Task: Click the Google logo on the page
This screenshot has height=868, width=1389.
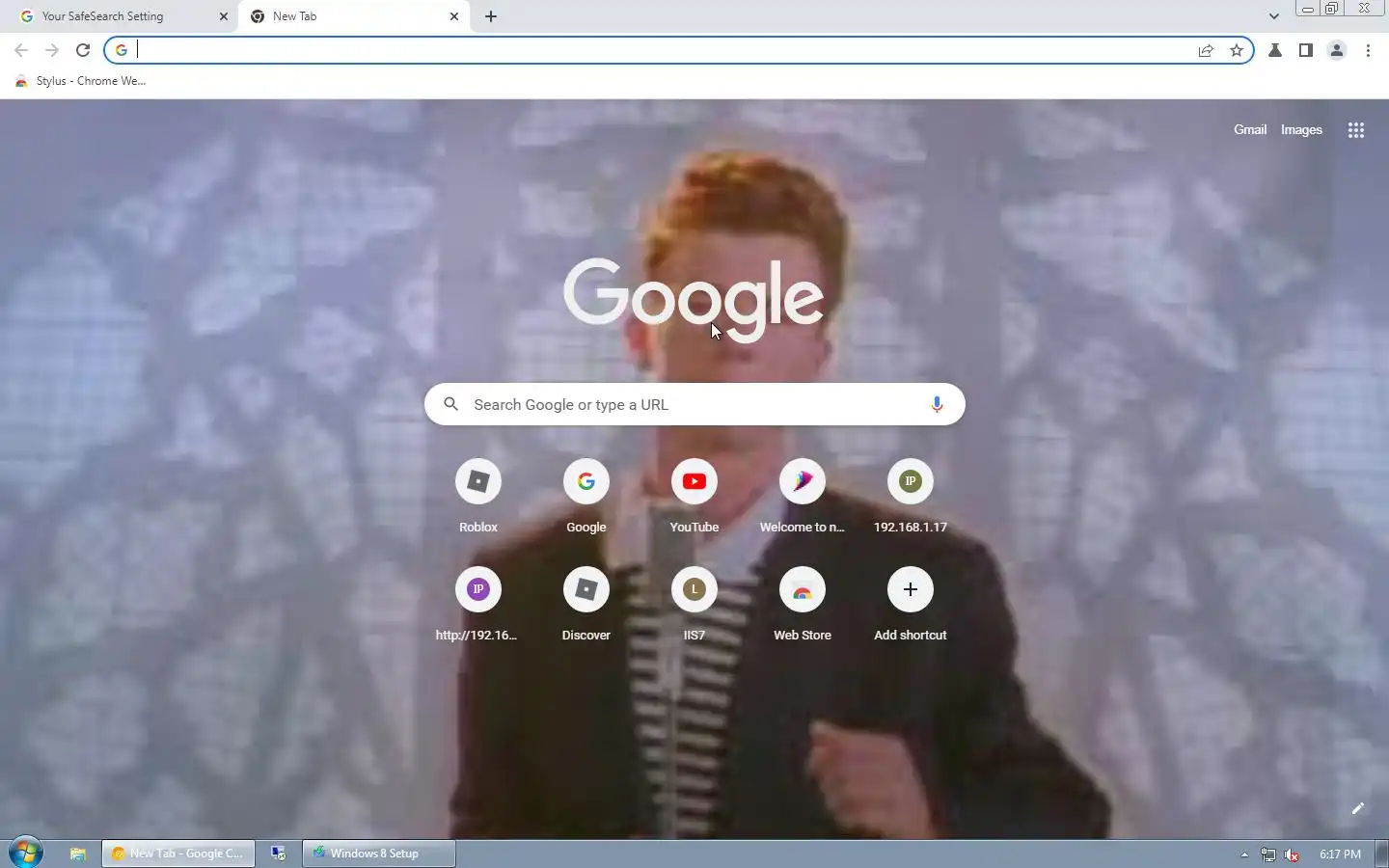Action: click(x=694, y=299)
